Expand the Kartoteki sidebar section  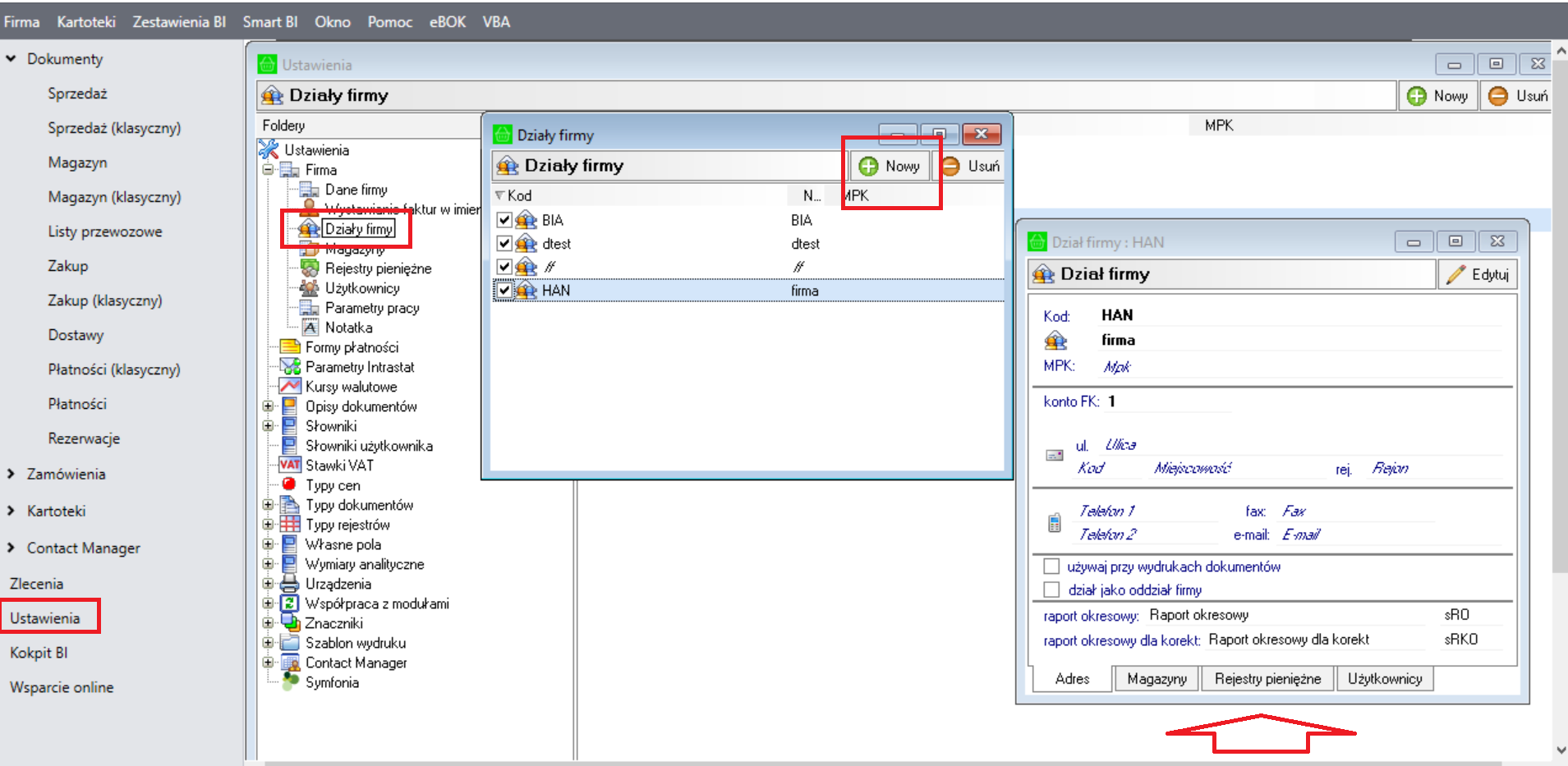11,511
